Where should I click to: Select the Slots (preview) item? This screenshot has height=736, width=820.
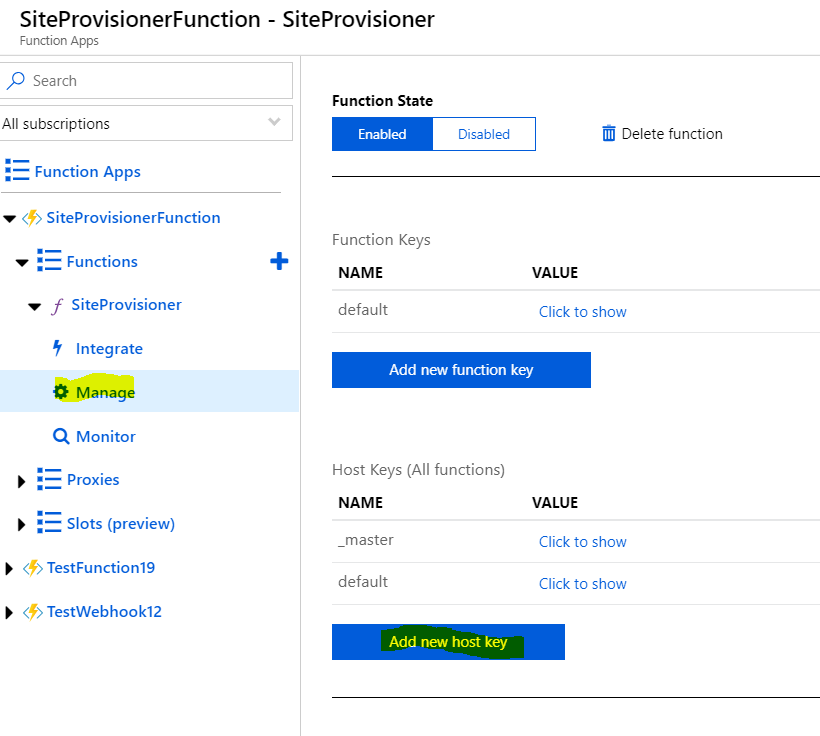(x=121, y=524)
